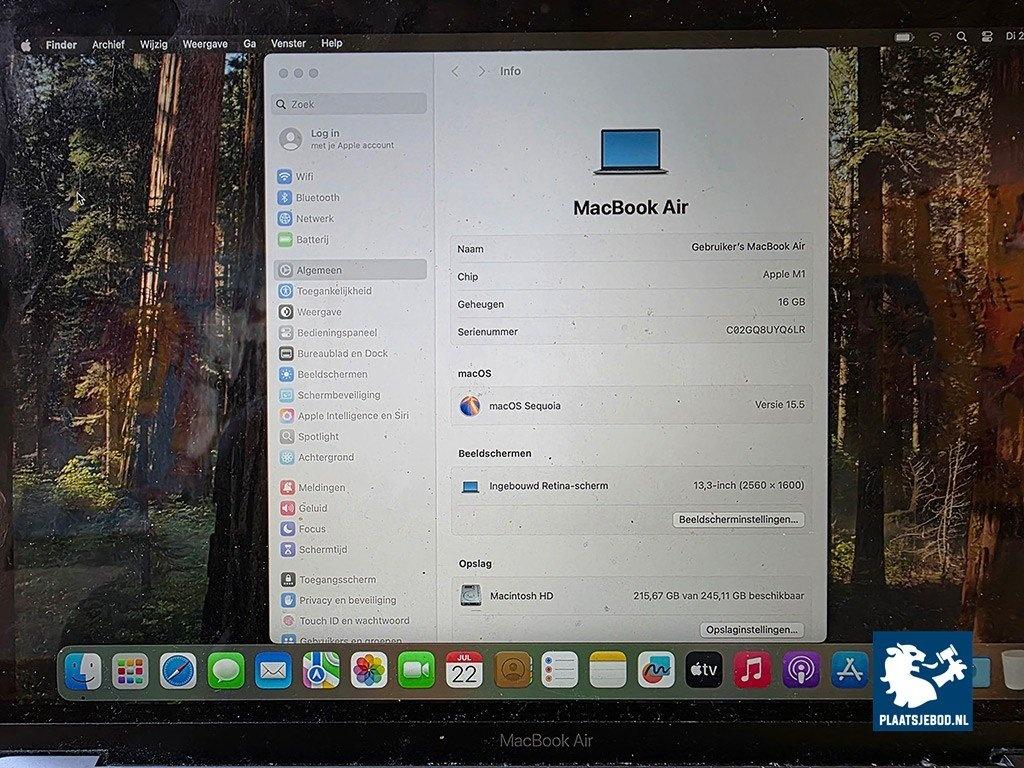Launch Safari from the Dock
1024x768 pixels.
[178, 671]
